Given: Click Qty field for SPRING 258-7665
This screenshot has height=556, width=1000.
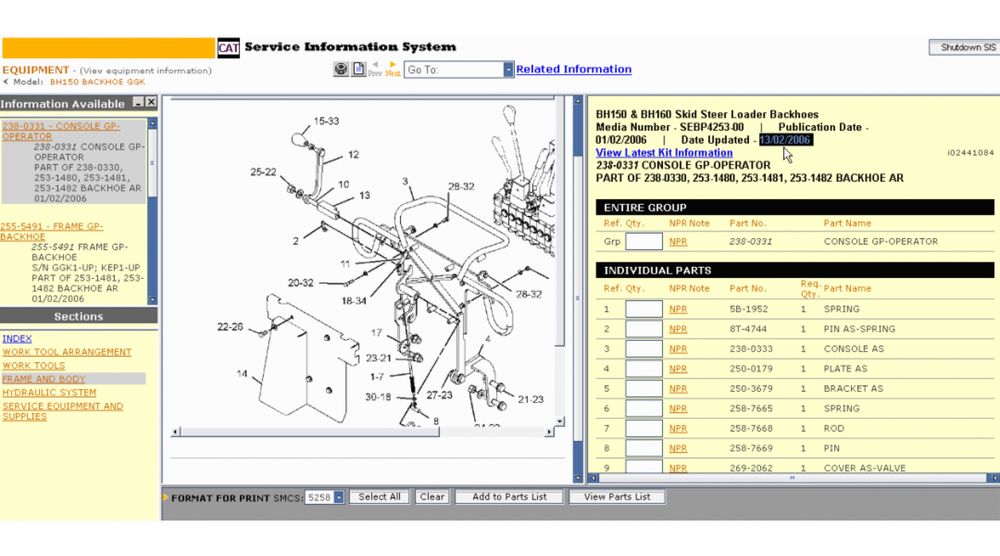Looking at the screenshot, I should coord(643,409).
